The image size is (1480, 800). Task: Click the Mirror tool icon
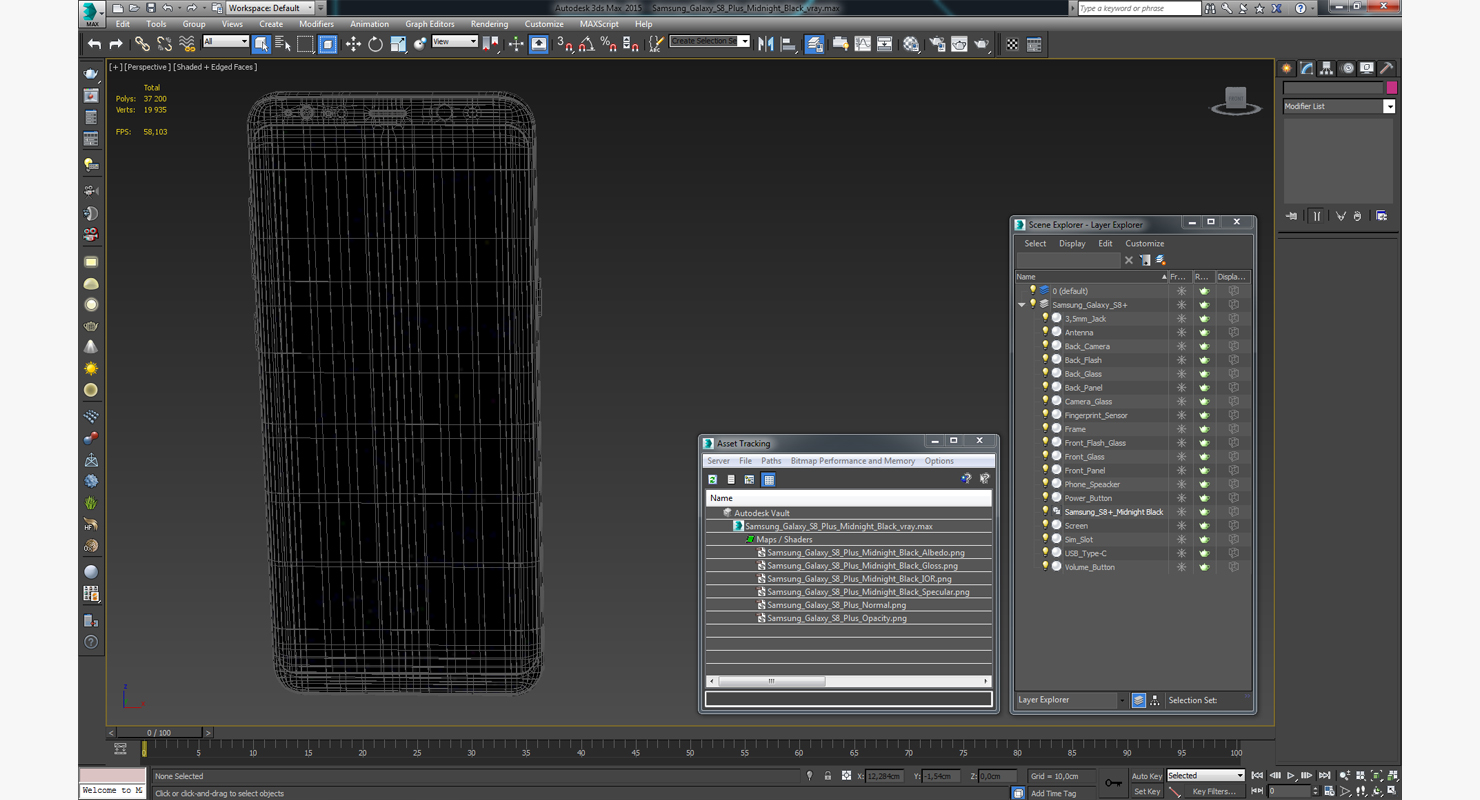766,44
